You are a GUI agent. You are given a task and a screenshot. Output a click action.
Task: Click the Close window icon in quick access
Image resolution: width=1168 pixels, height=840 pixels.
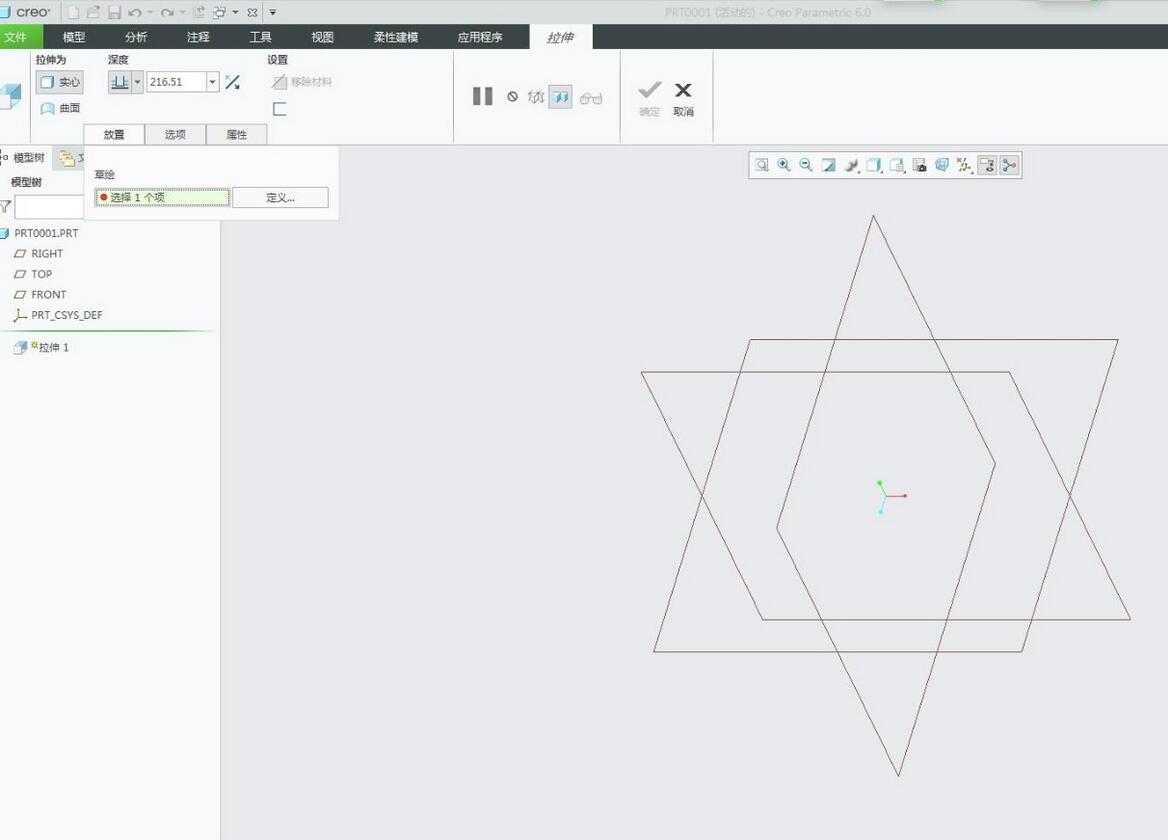[253, 12]
